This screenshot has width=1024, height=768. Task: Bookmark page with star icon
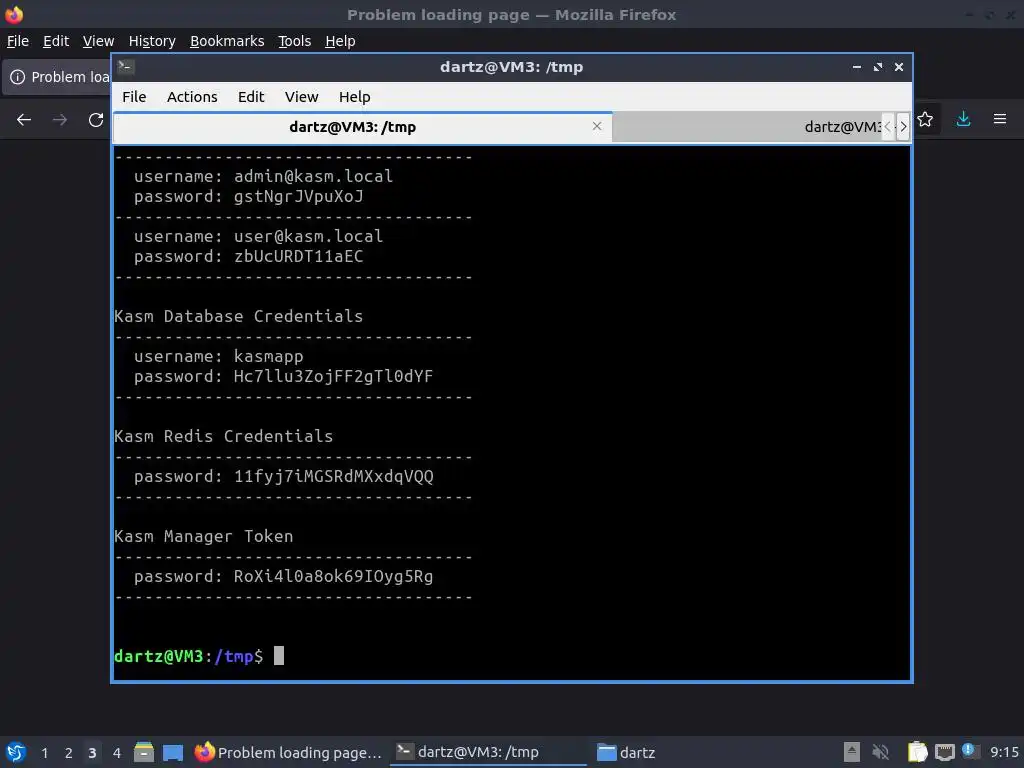point(925,119)
